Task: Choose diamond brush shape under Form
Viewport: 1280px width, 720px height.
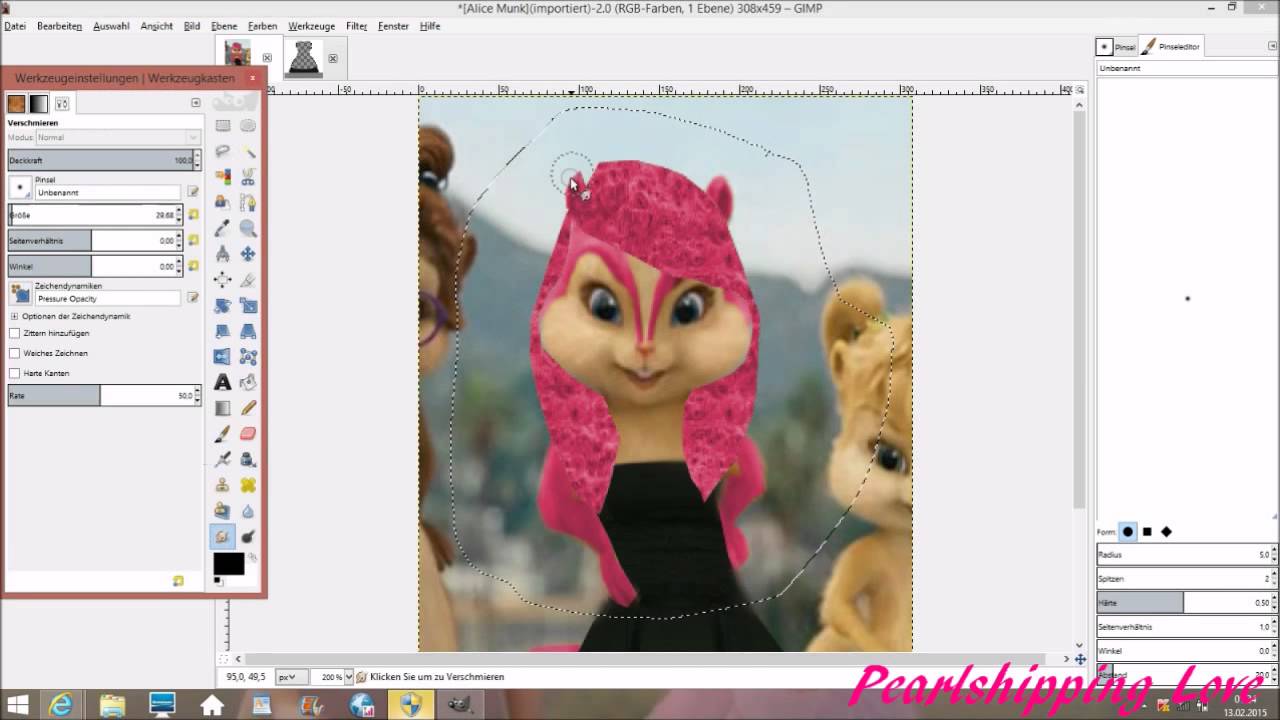Action: 1166,532
